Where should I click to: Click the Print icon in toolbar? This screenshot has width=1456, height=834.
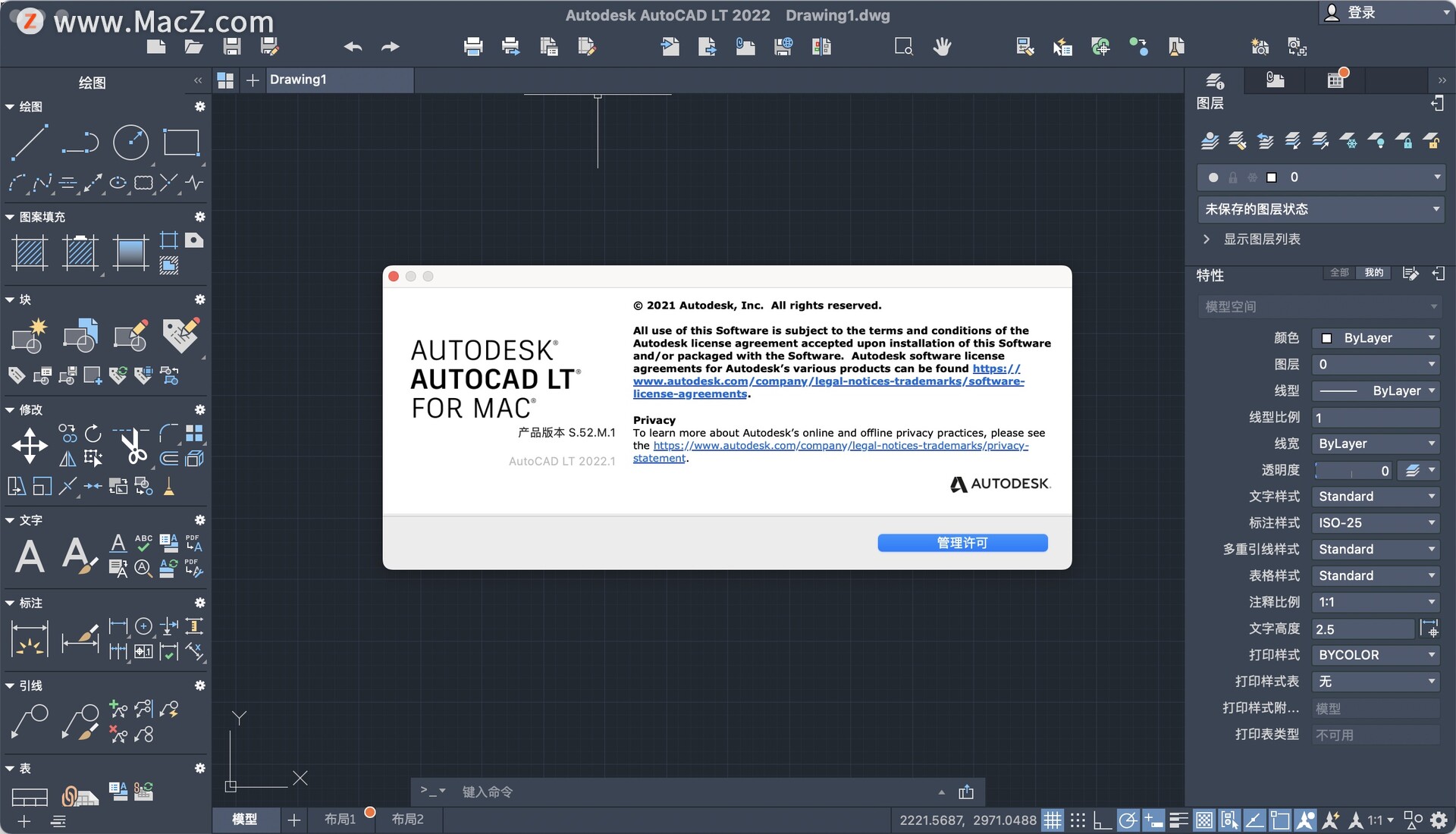473,47
